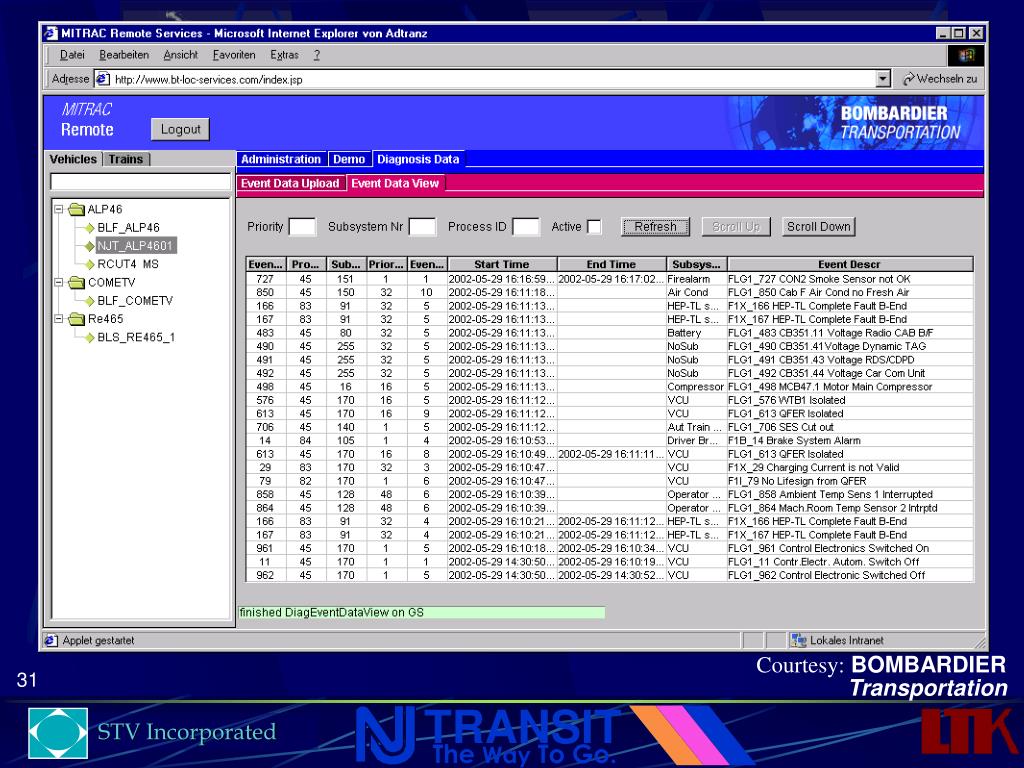Click the Internet Explorer icon in the title bar
This screenshot has width=1024, height=768.
tap(51, 33)
